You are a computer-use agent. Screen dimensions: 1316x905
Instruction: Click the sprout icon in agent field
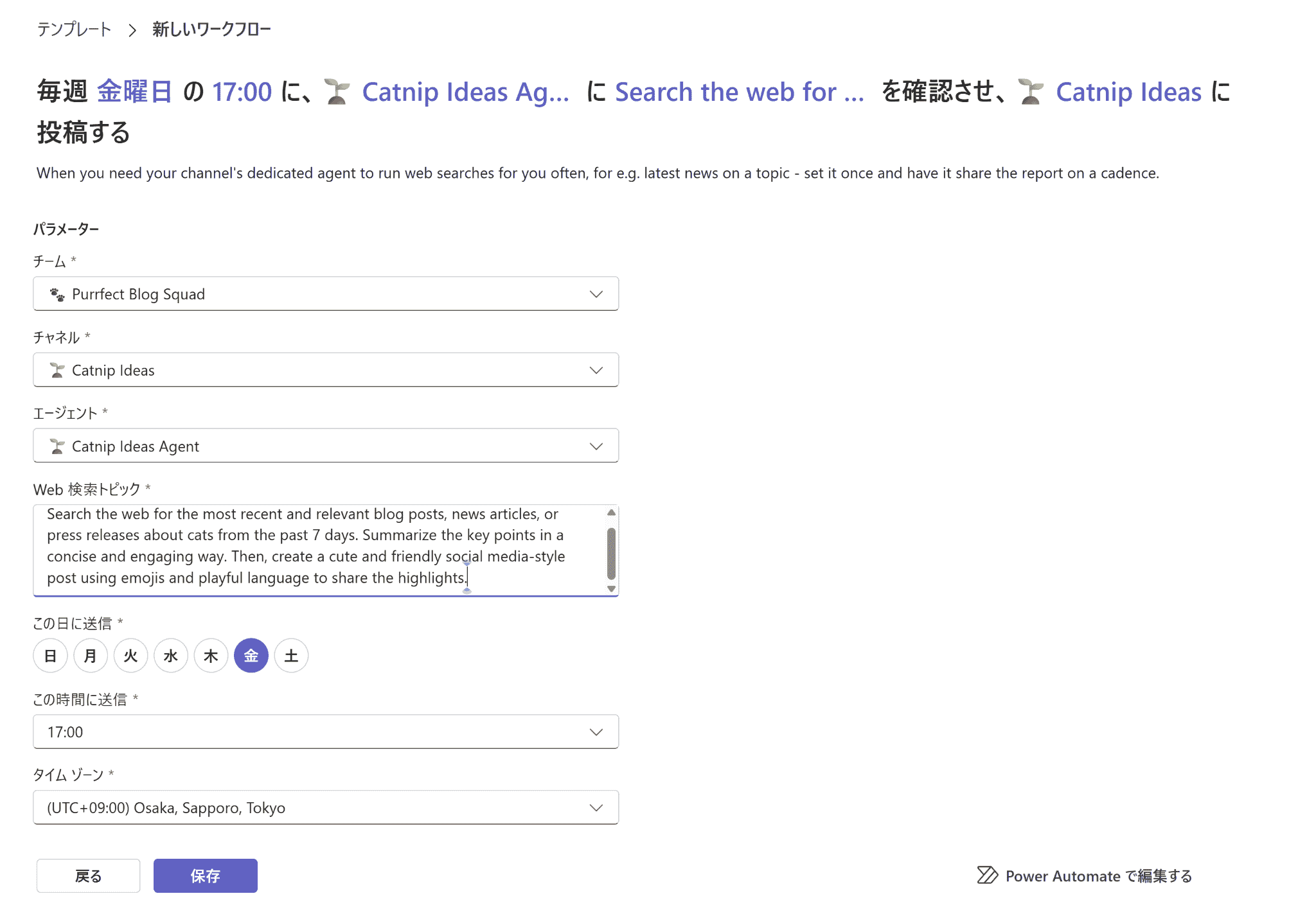tap(57, 446)
